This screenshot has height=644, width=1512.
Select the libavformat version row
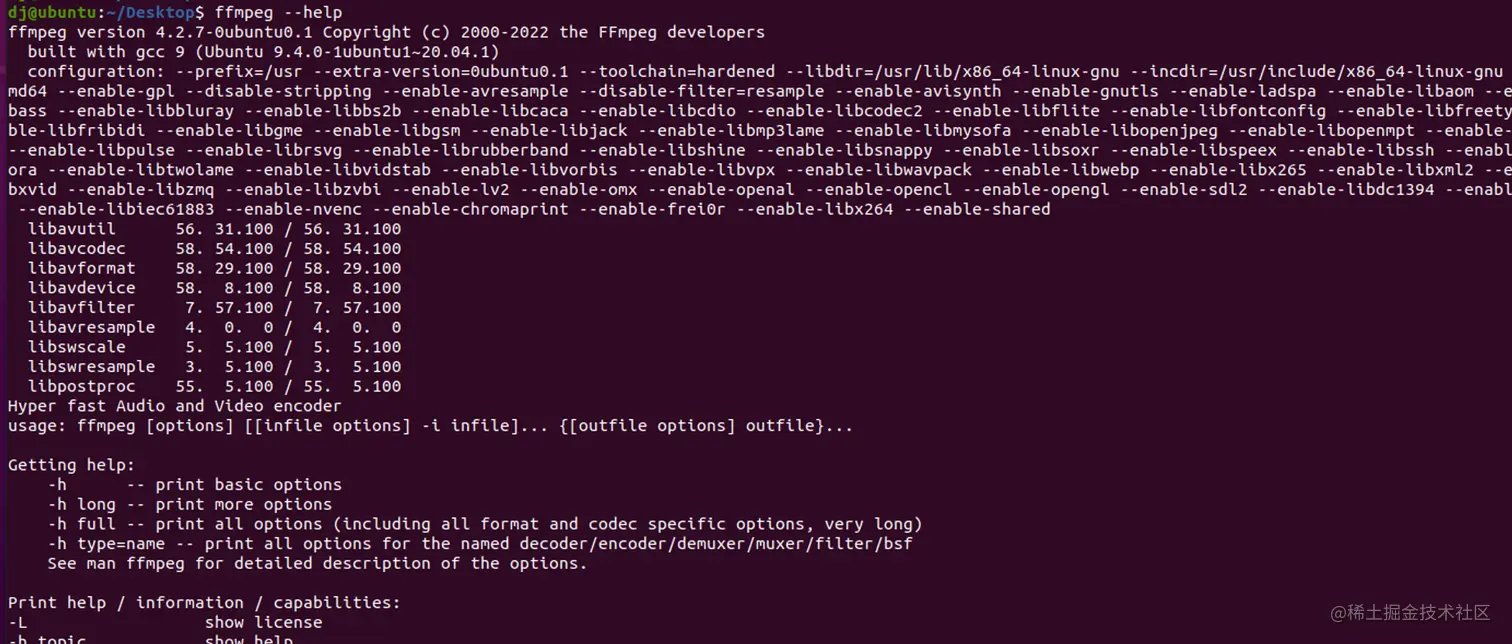click(x=215, y=268)
